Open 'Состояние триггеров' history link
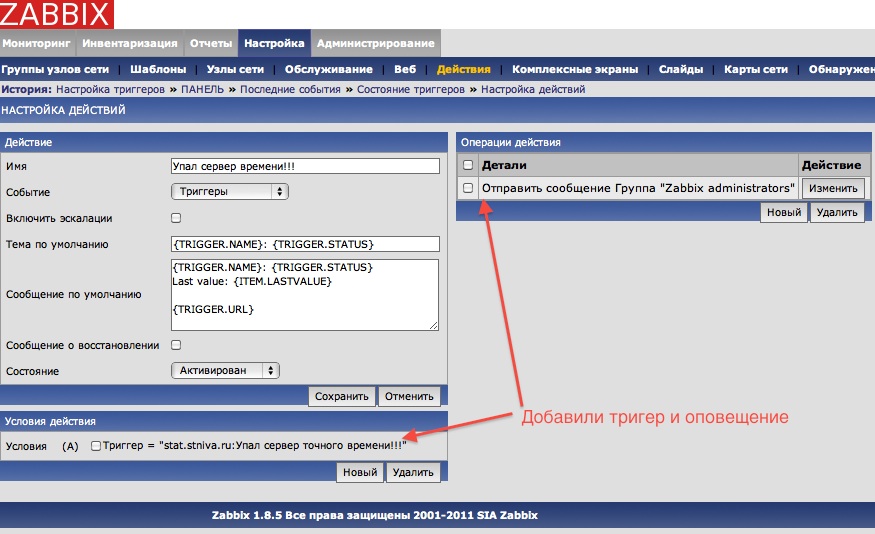The image size is (875, 534). point(414,89)
